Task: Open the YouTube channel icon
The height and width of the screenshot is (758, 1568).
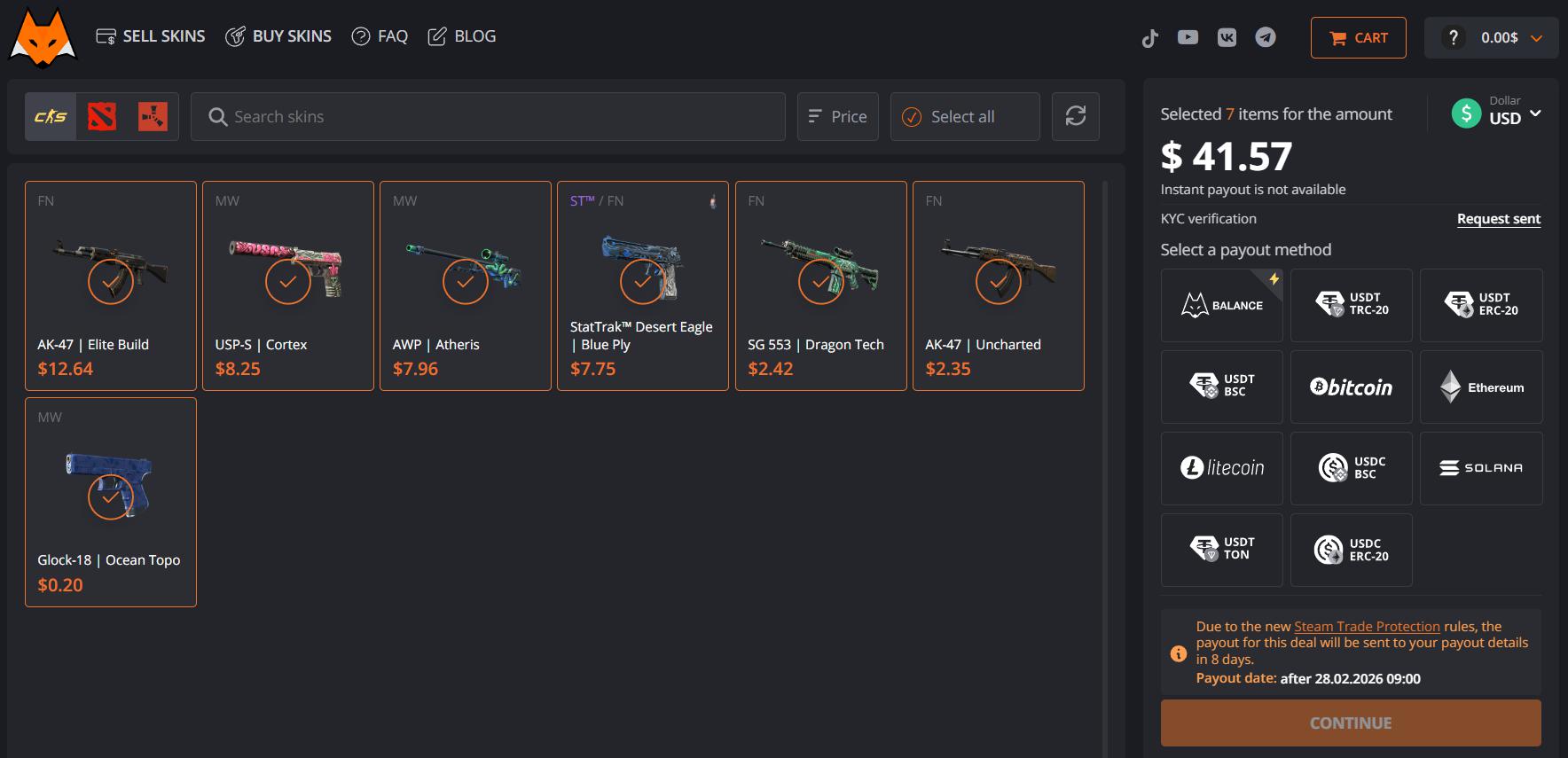Action: [1188, 37]
